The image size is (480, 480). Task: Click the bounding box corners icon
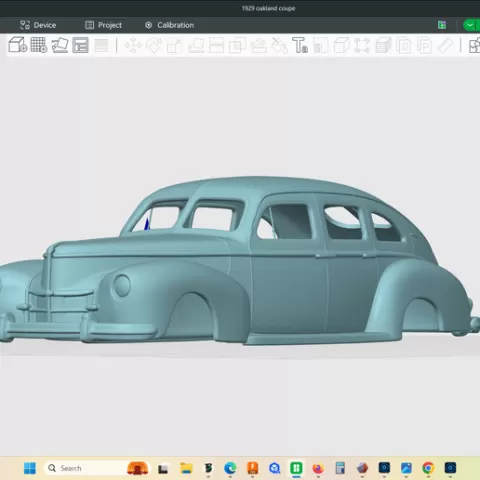click(x=362, y=45)
